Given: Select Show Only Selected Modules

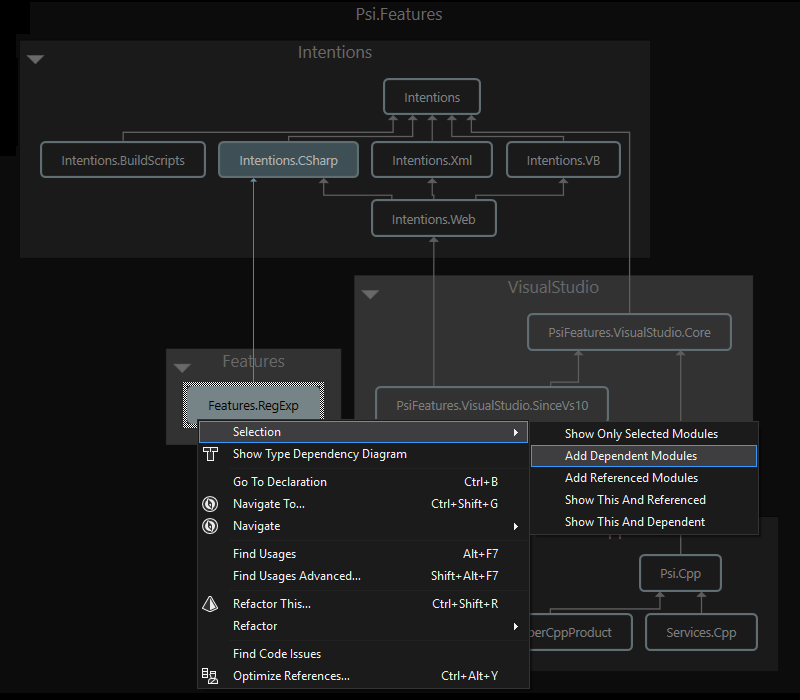Looking at the screenshot, I should (x=641, y=434).
